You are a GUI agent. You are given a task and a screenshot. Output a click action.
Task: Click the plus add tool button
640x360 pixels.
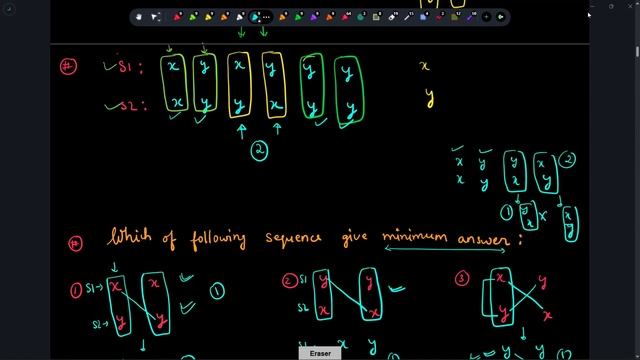point(486,17)
